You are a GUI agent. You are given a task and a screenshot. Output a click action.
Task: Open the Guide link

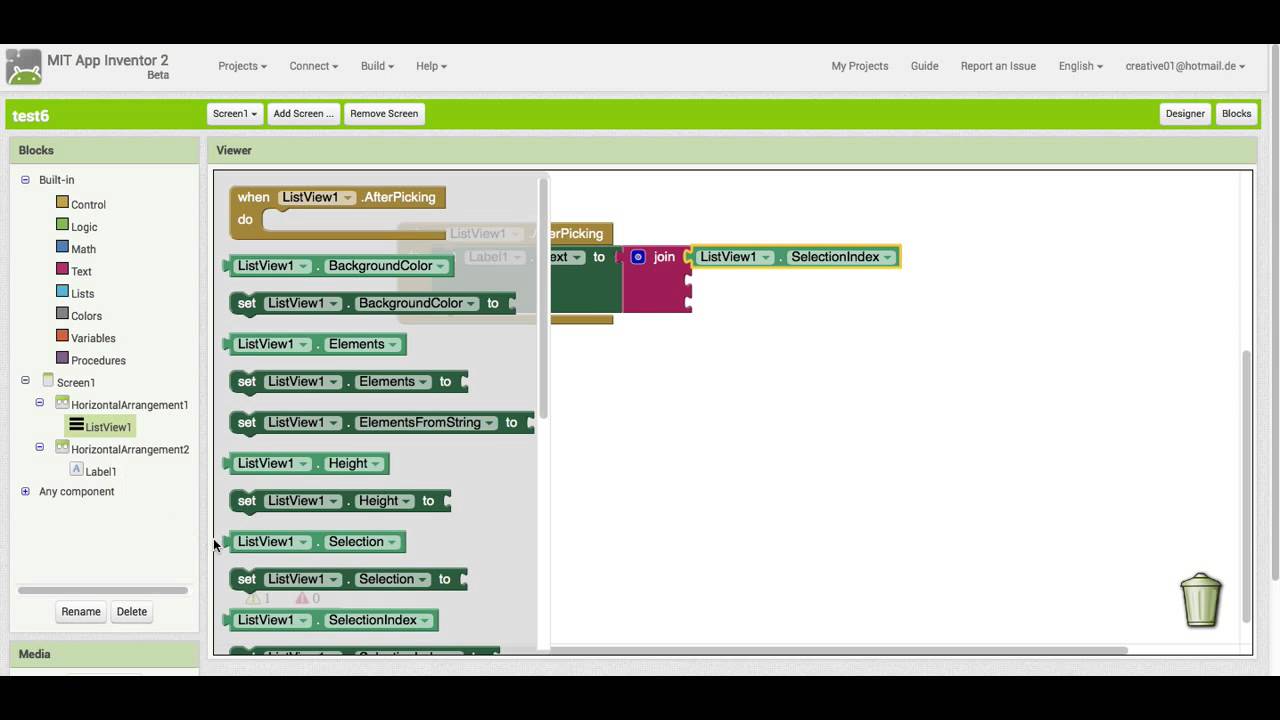(x=924, y=66)
